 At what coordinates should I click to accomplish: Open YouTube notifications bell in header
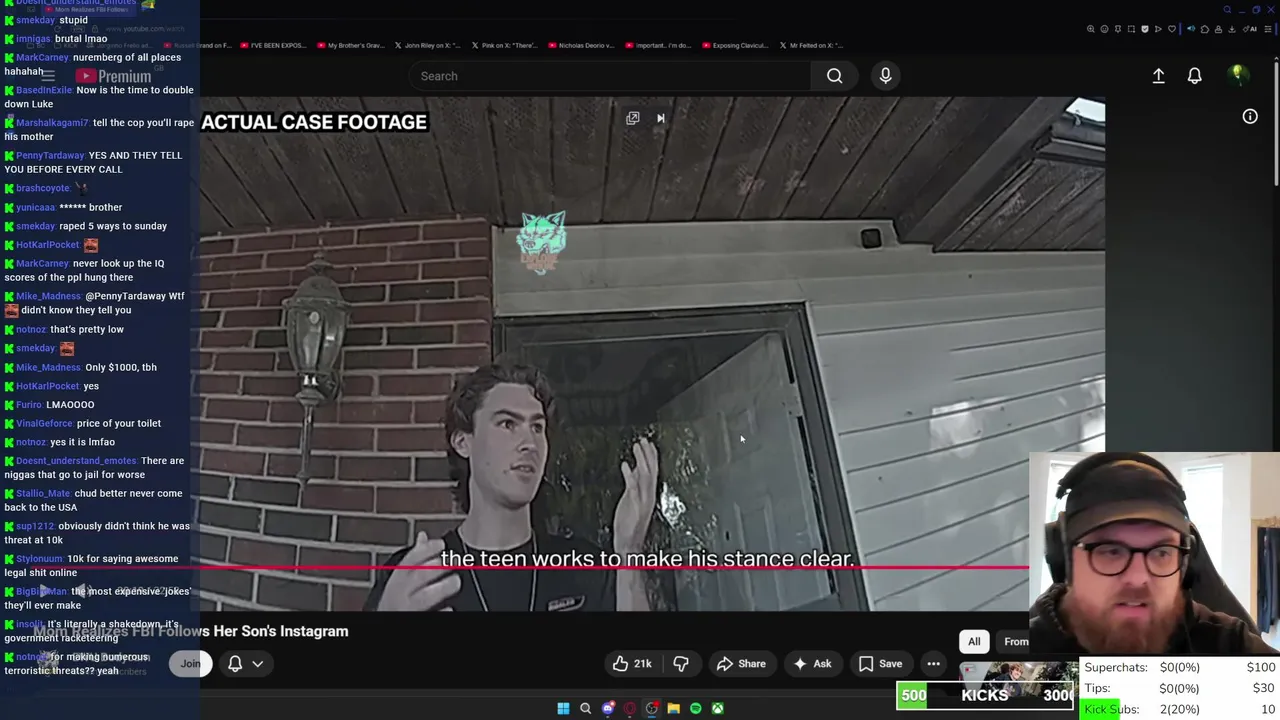[x=1194, y=76]
